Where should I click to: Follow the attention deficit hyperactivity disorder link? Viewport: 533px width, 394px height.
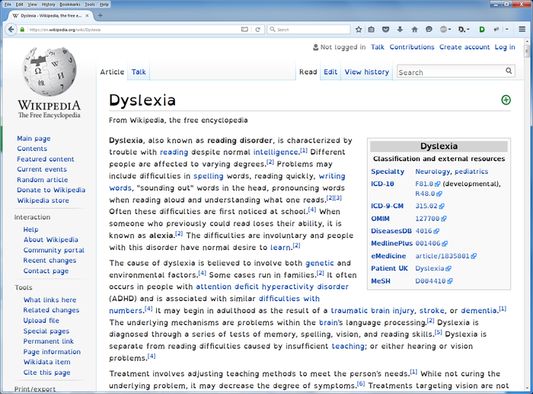(x=272, y=287)
